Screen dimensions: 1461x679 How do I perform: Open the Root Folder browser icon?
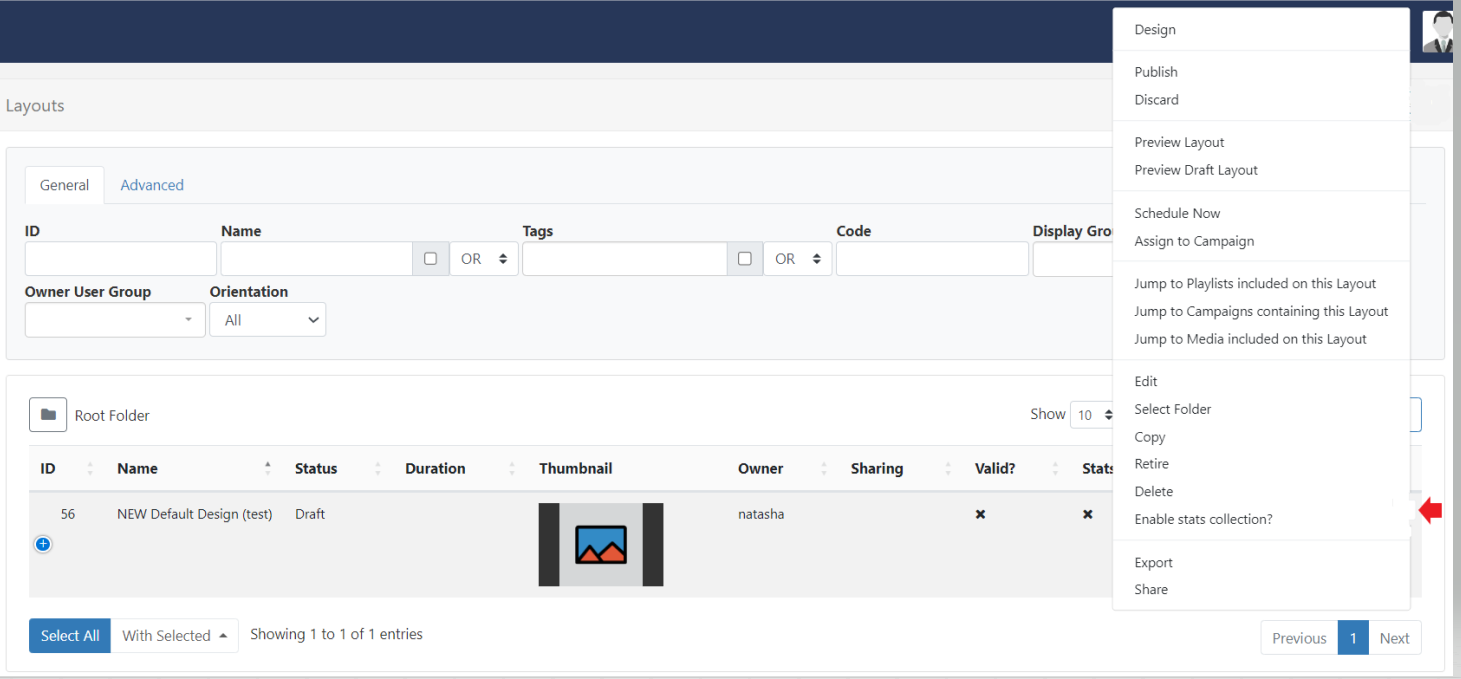pyautogui.click(x=48, y=415)
